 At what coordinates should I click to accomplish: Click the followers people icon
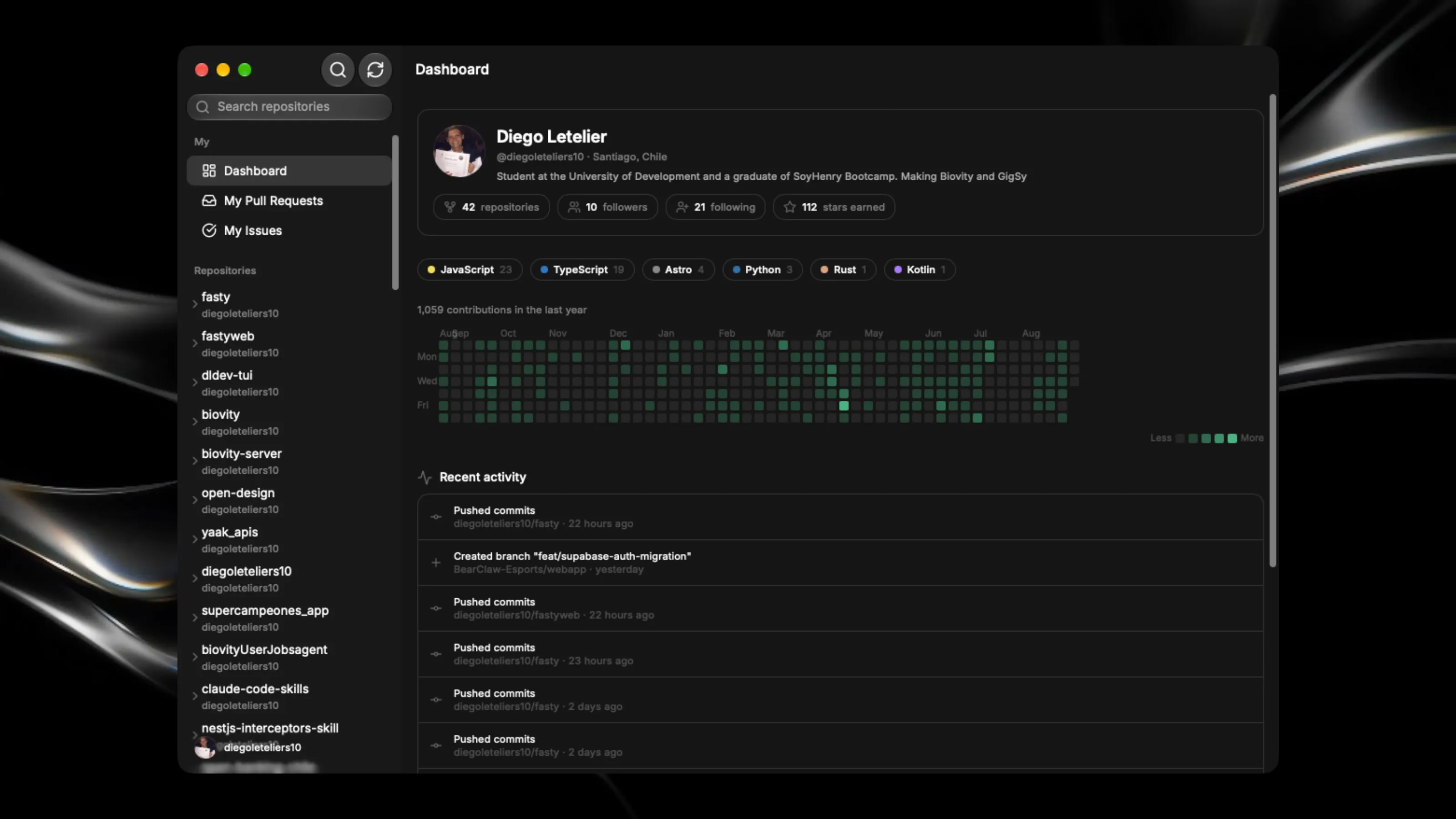click(574, 207)
